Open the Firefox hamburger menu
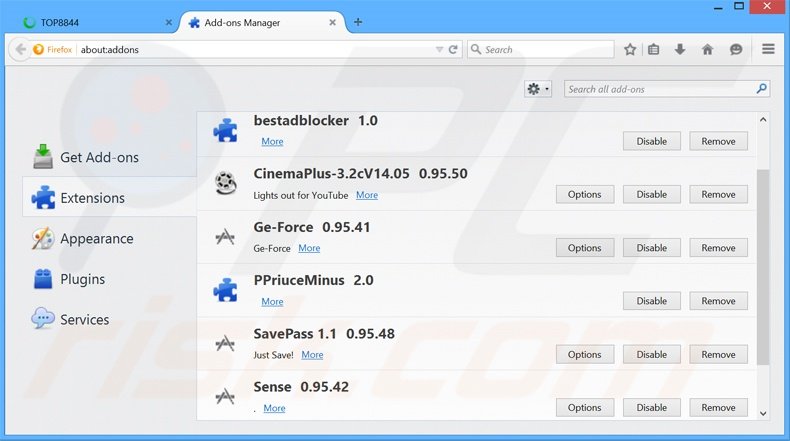The height and width of the screenshot is (441, 790). pos(768,49)
